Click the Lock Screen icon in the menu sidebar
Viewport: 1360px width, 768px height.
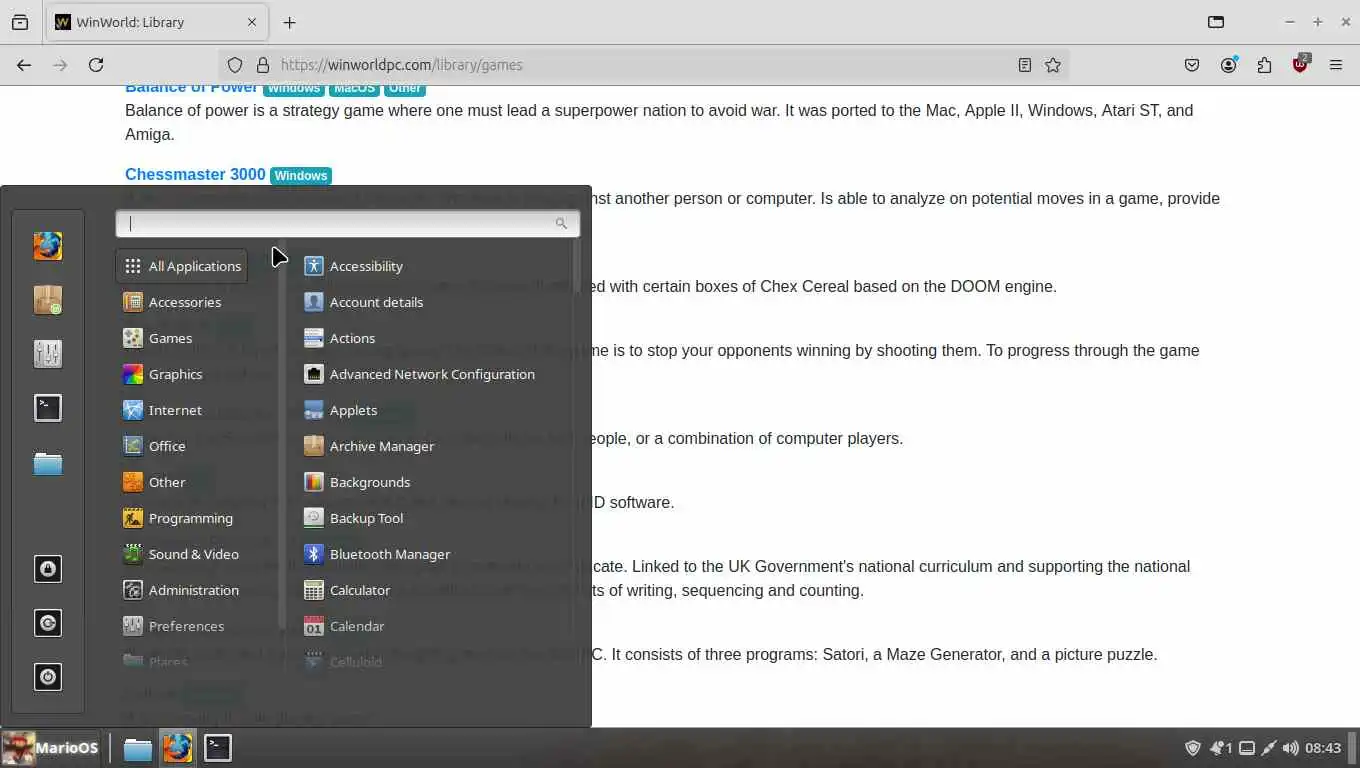(48, 569)
